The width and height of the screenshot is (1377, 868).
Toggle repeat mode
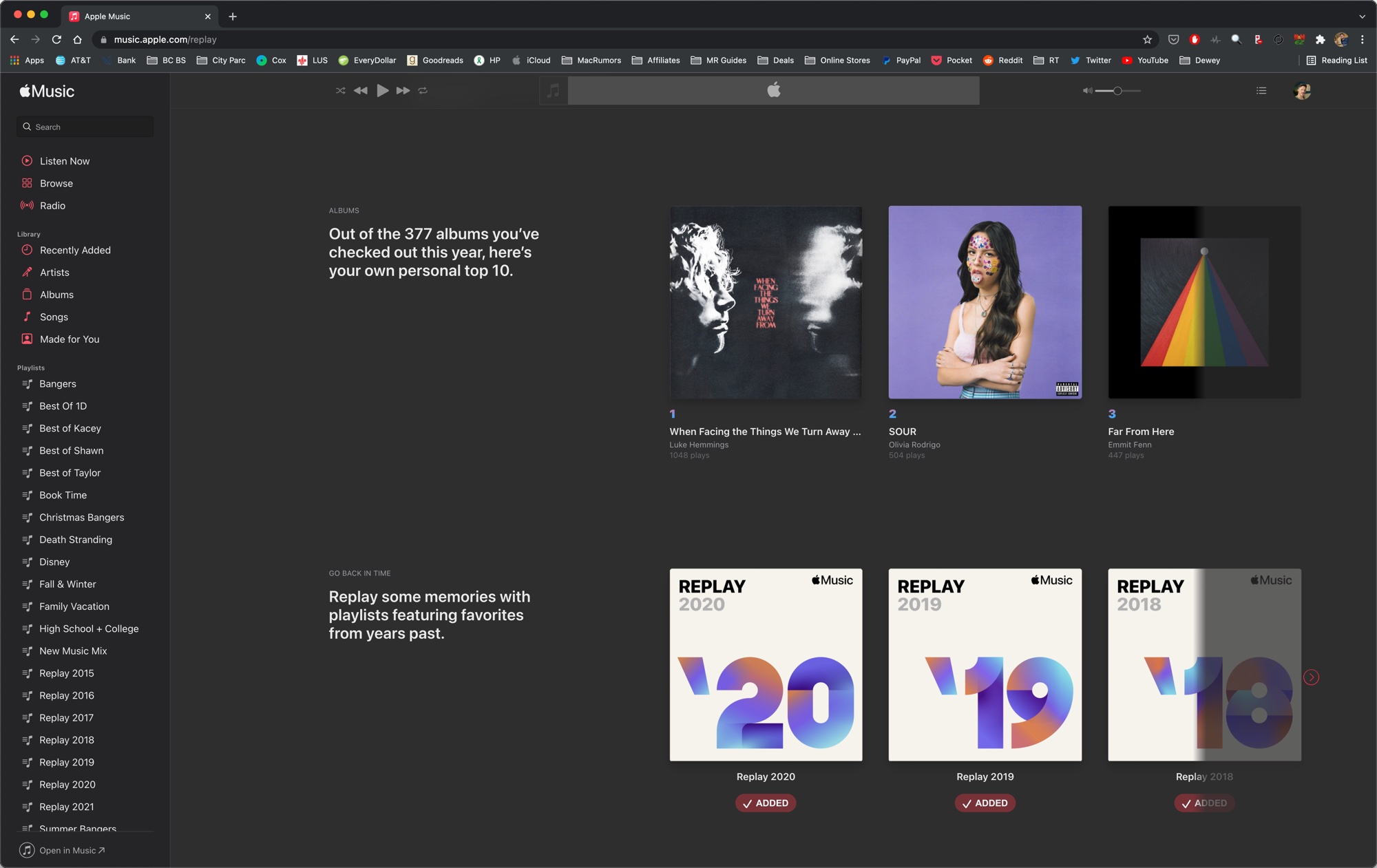coord(423,90)
